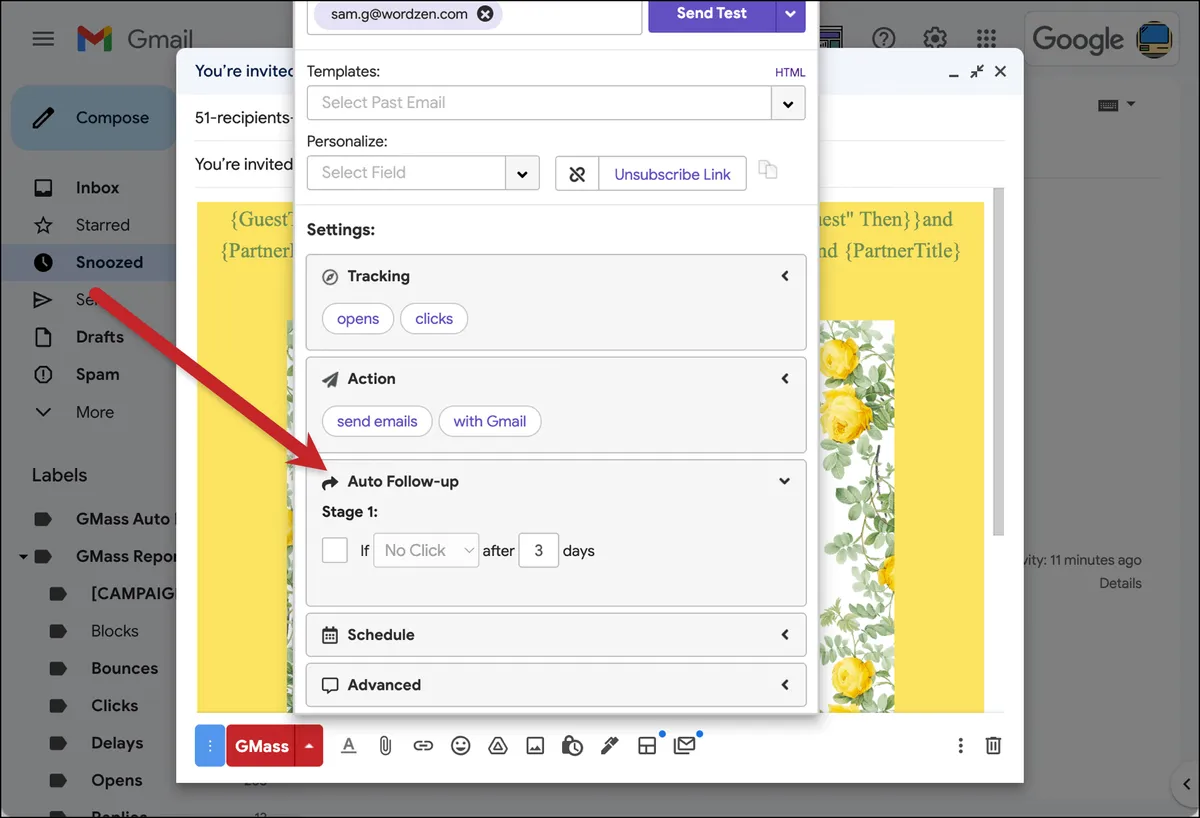Open input tools dropdown arrow beside keyboard
1200x818 pixels.
click(1131, 104)
